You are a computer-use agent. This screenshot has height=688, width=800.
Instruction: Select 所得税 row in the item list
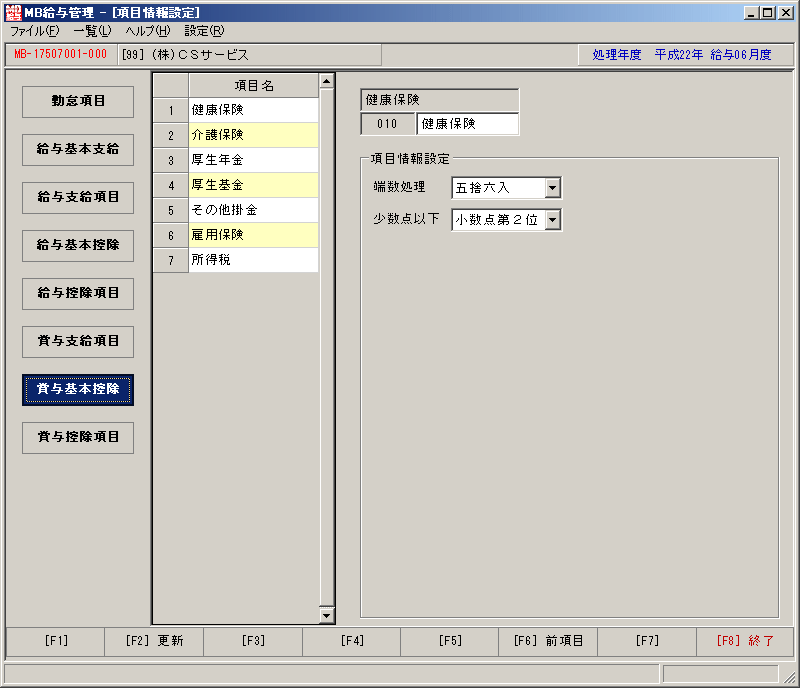point(254,260)
